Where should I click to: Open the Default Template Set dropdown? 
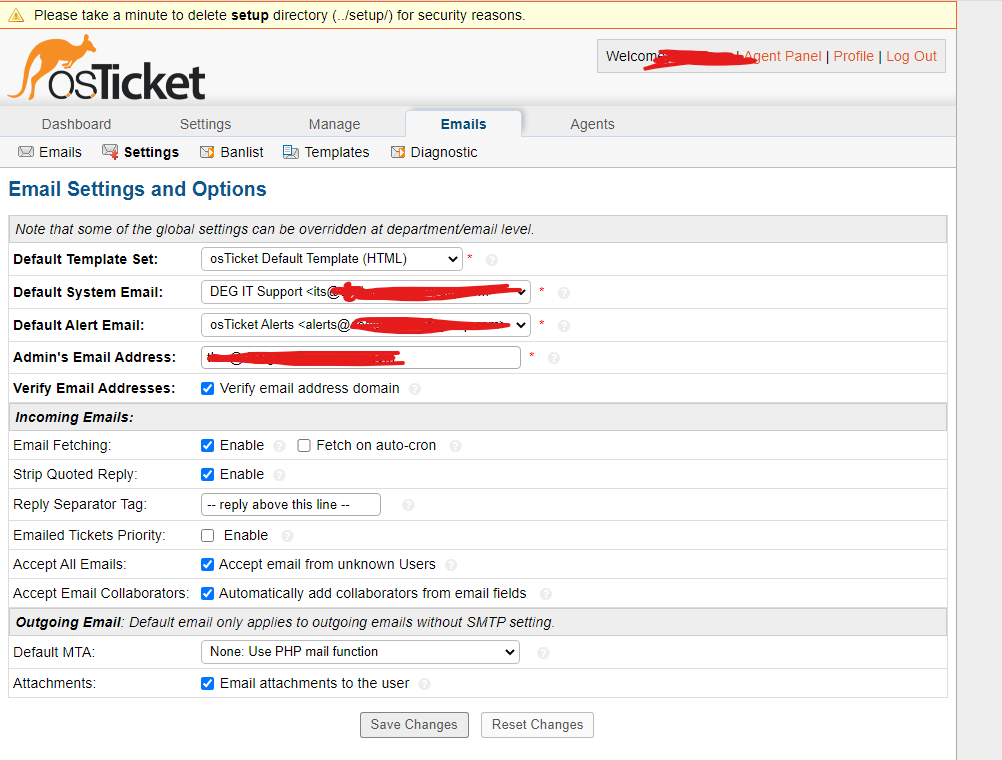click(x=332, y=259)
